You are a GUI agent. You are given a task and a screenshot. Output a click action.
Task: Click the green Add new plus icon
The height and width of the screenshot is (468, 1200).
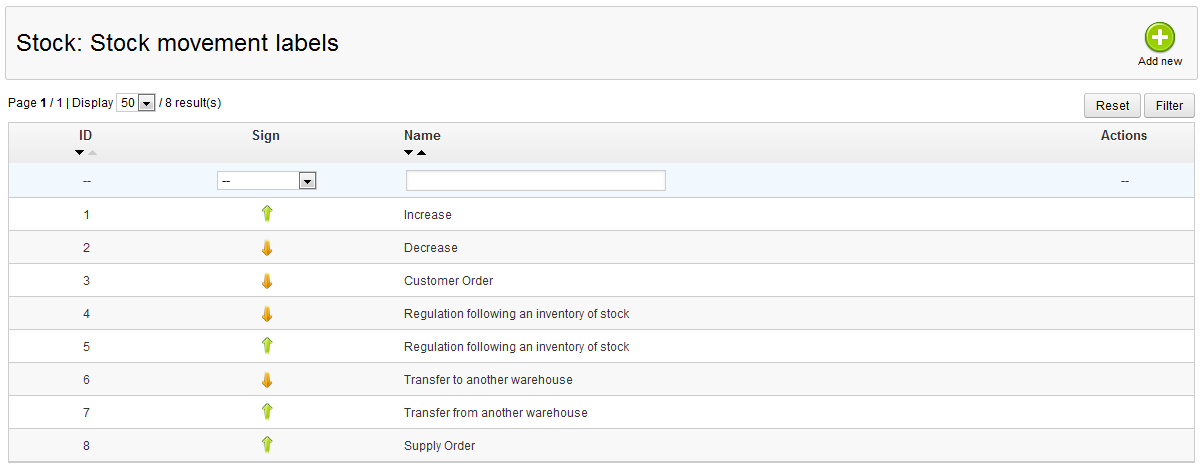1159,38
